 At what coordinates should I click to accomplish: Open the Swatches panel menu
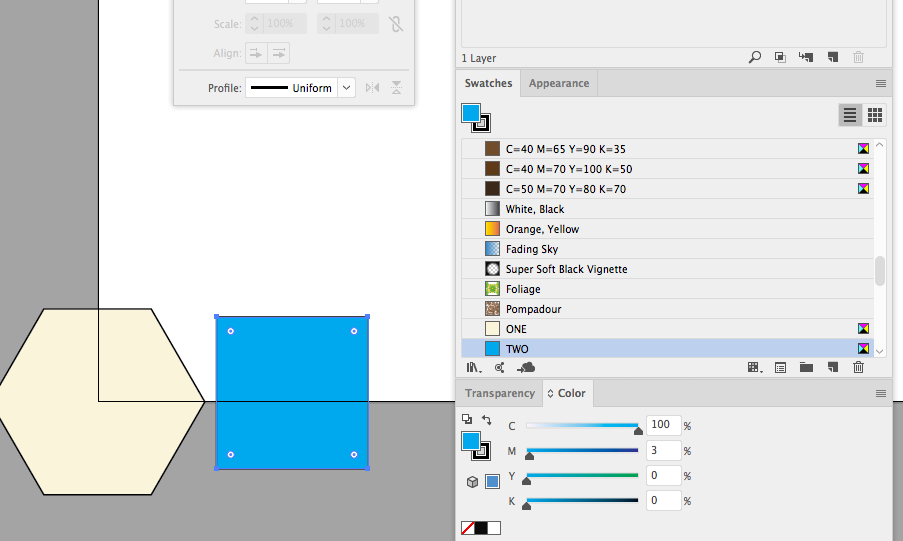click(881, 84)
